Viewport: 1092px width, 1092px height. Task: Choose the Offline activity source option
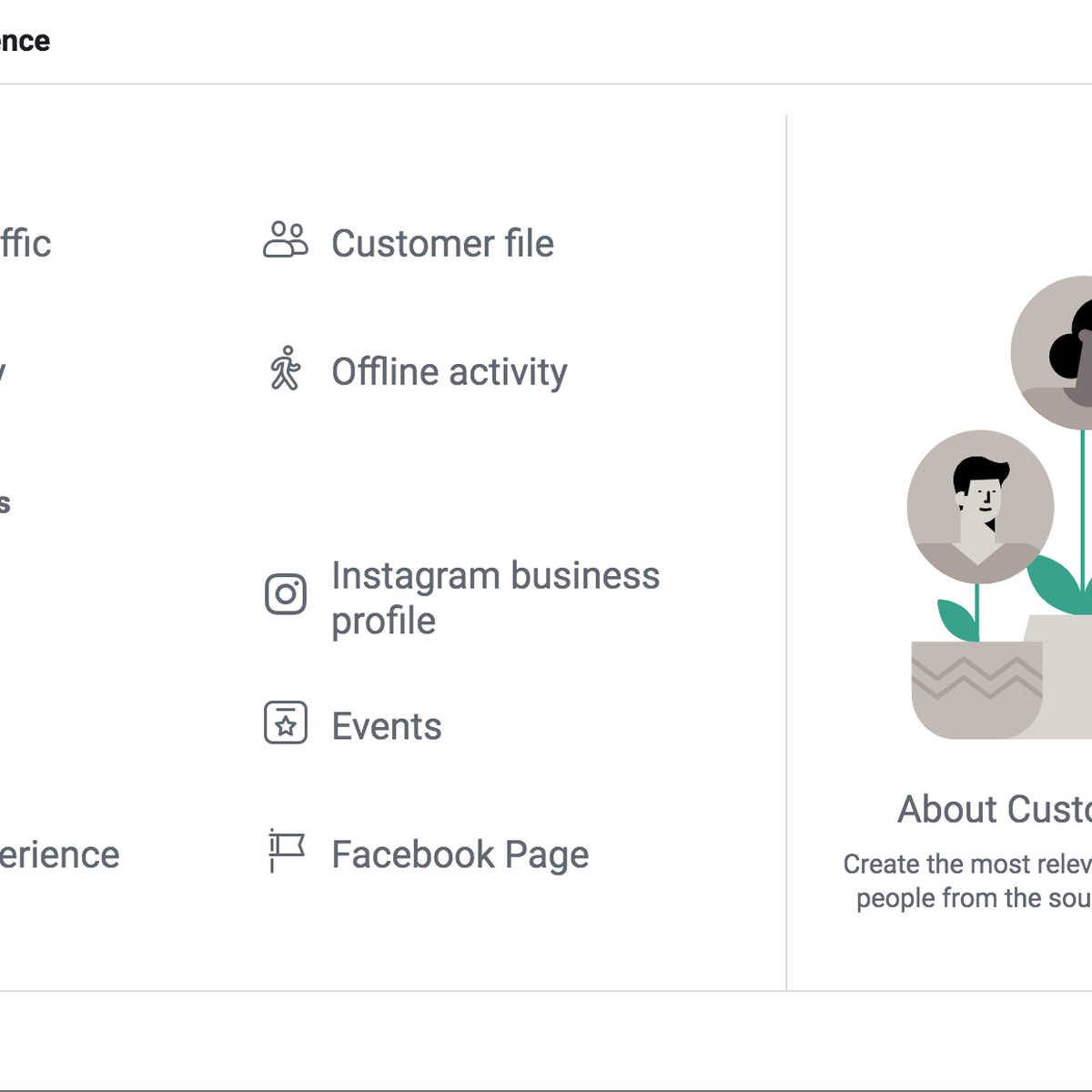coord(418,371)
